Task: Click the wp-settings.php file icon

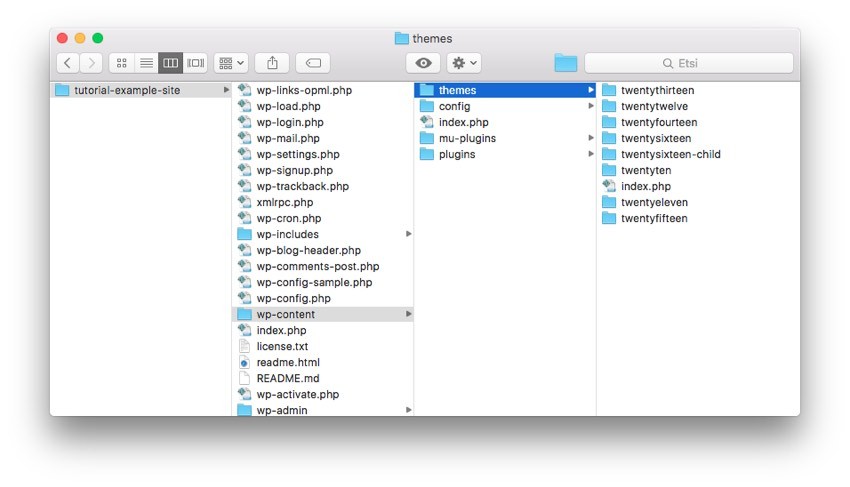Action: 244,154
